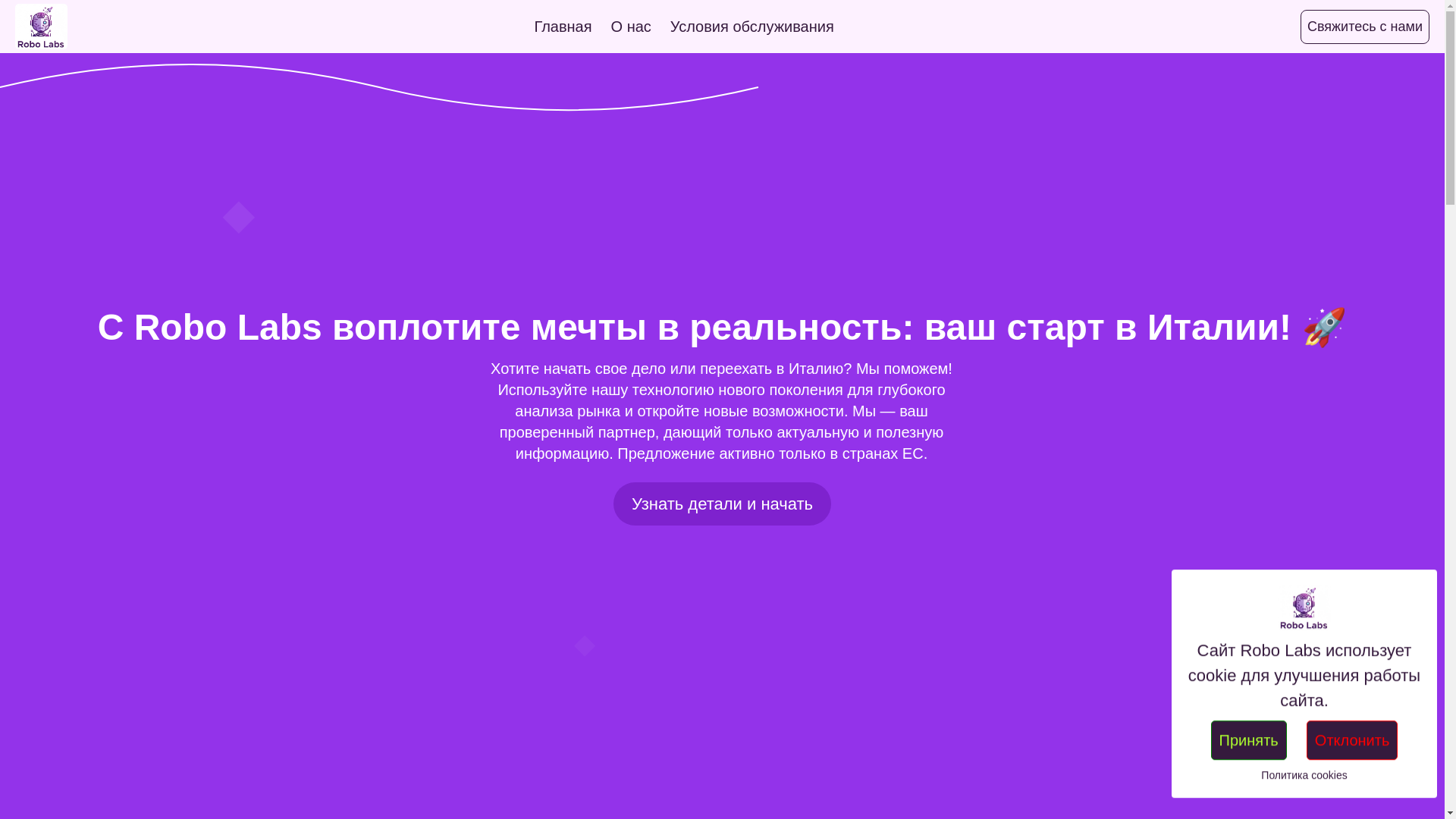Decline cookies with the Отклонить button
This screenshot has width=1456, height=819.
pyautogui.click(x=1351, y=740)
